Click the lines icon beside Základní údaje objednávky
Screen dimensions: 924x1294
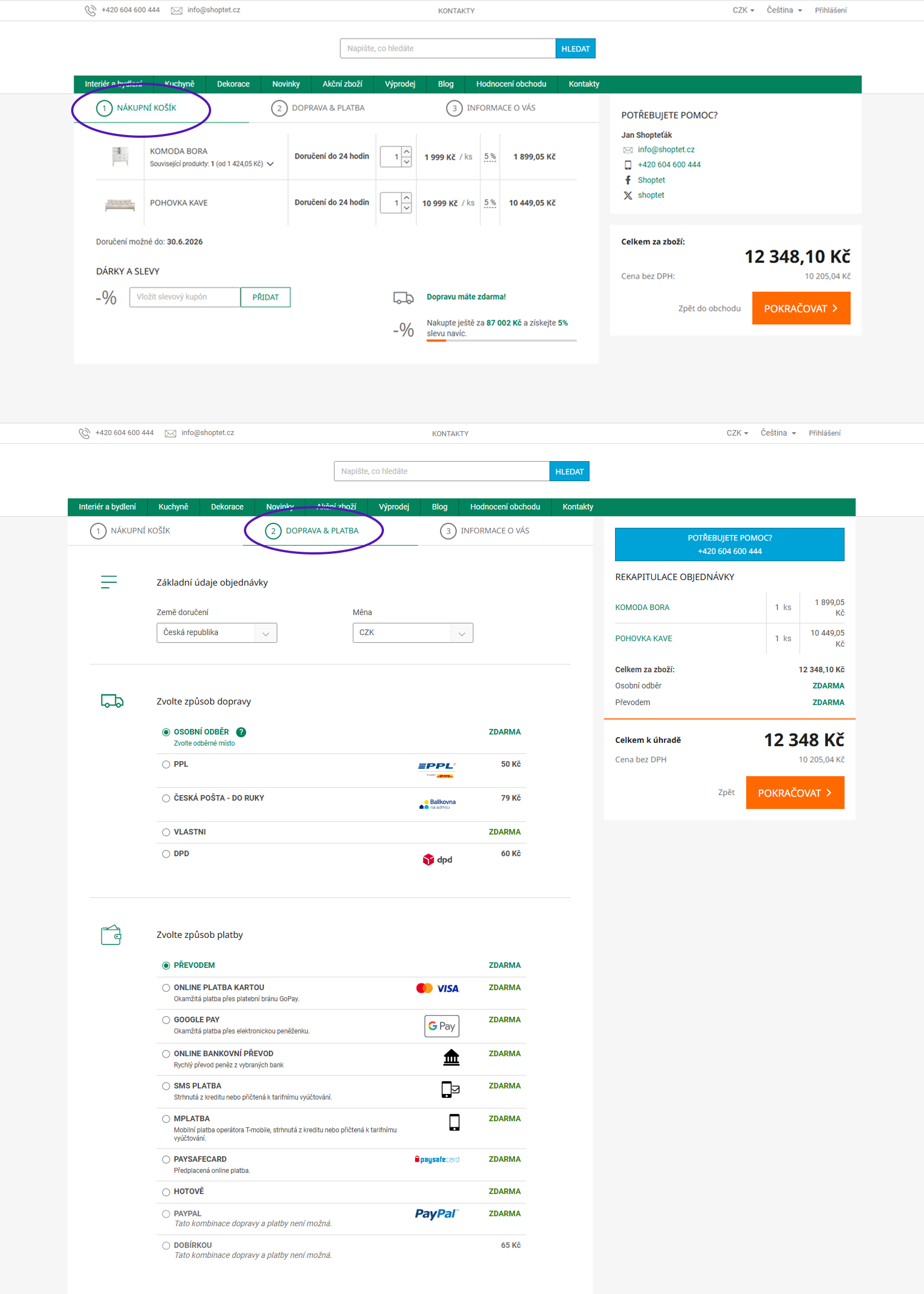(109, 582)
